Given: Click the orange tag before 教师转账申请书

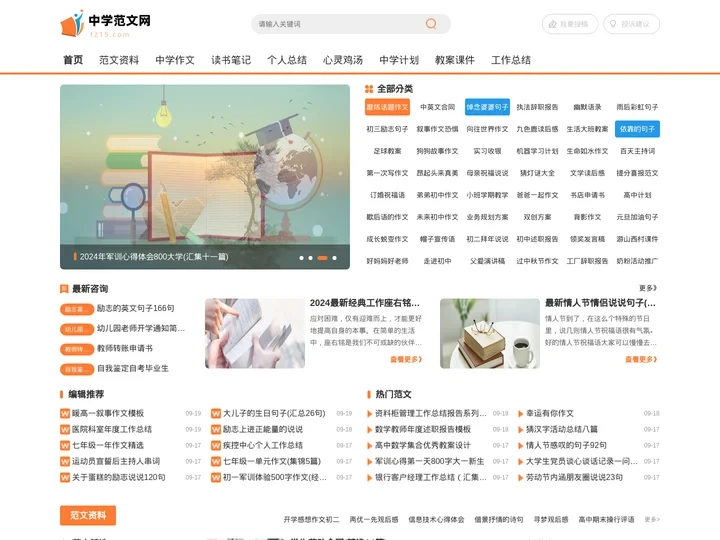Looking at the screenshot, I should pos(77,349).
